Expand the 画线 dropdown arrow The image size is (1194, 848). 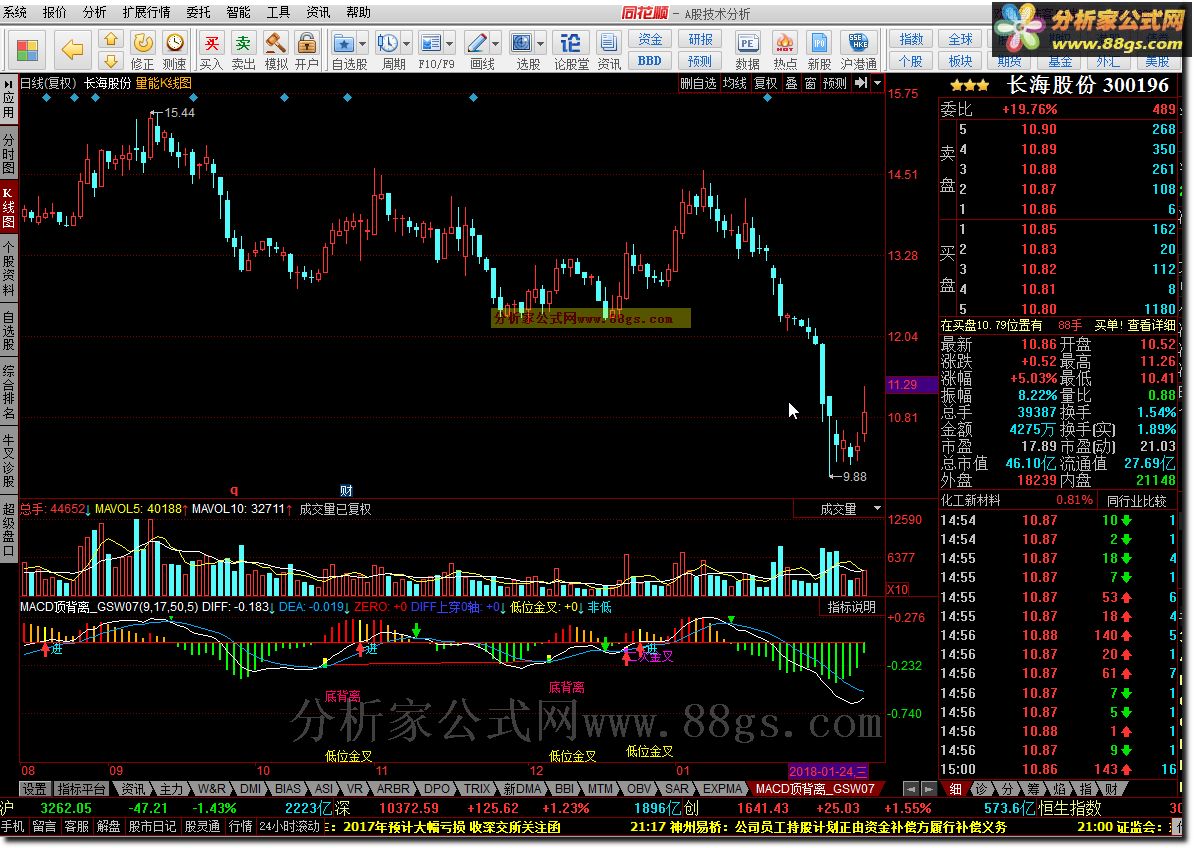pyautogui.click(x=496, y=44)
